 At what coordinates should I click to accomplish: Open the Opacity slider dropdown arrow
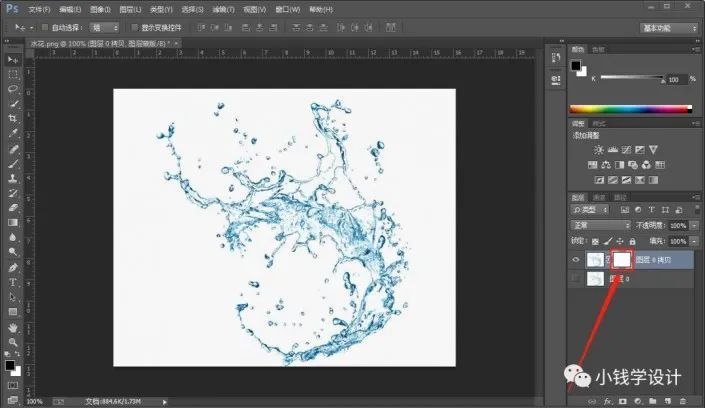point(695,225)
